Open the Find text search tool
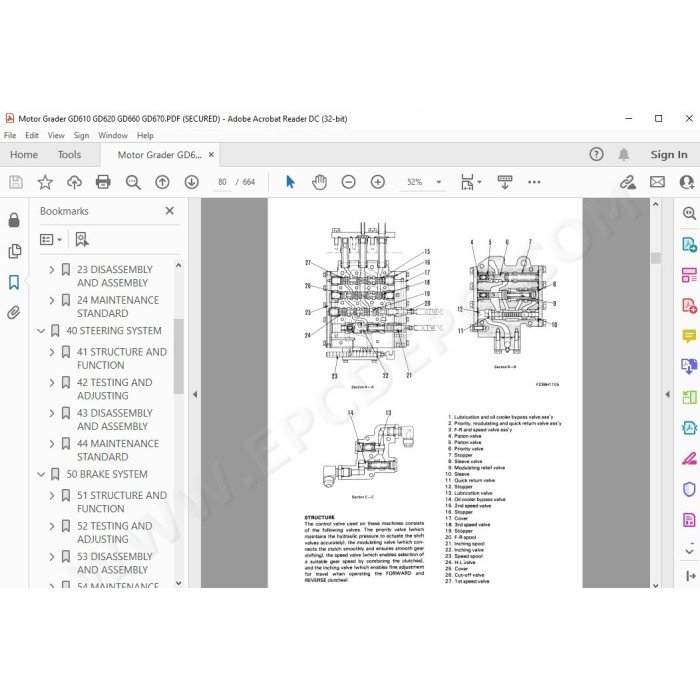 (133, 182)
